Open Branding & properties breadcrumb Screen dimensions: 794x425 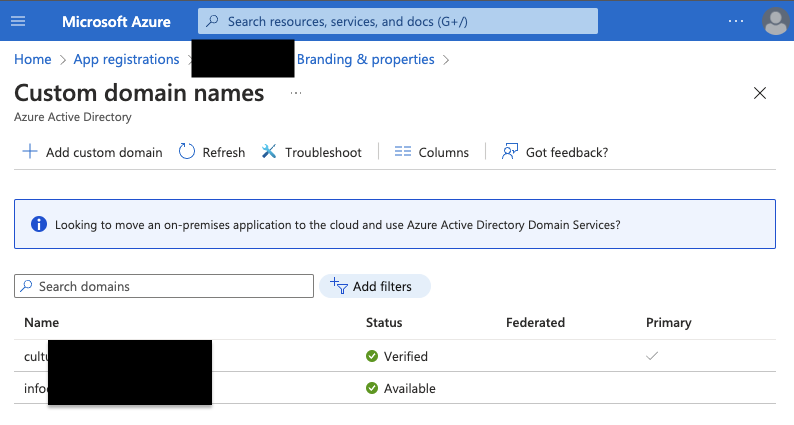(x=365, y=59)
